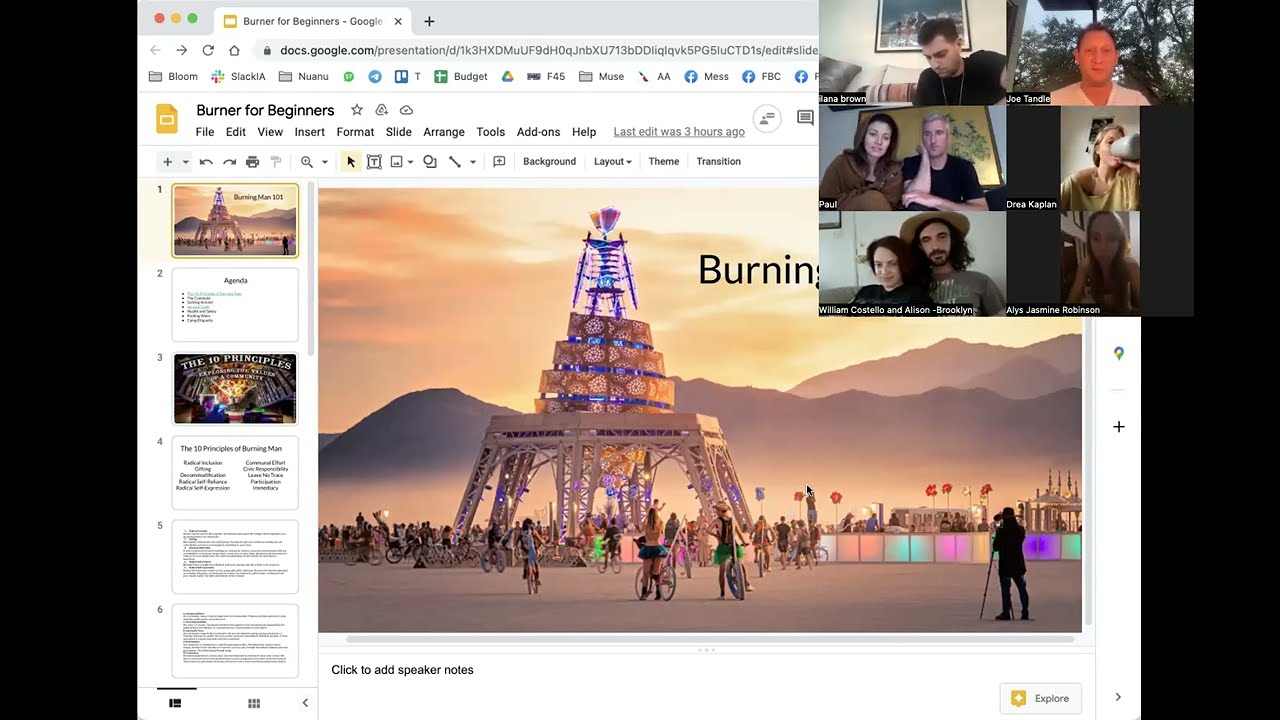Open the Insert menu
Viewport: 1280px width, 720px height.
(310, 132)
